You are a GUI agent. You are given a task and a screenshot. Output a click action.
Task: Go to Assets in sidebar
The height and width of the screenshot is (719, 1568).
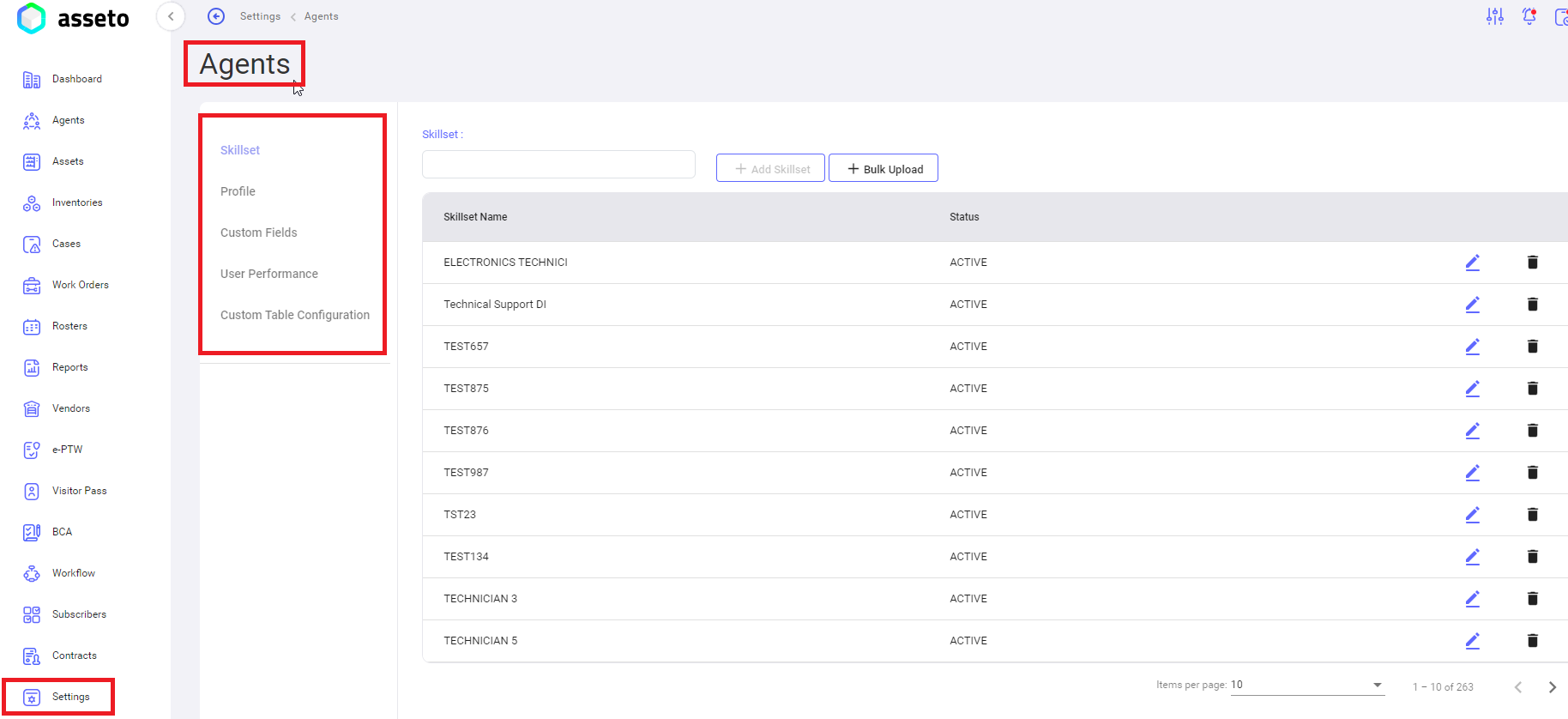click(68, 161)
